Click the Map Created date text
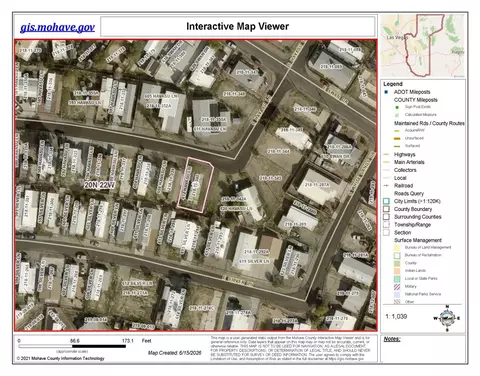Screen dimensions: 480x376 pyautogui.click(x=175, y=353)
